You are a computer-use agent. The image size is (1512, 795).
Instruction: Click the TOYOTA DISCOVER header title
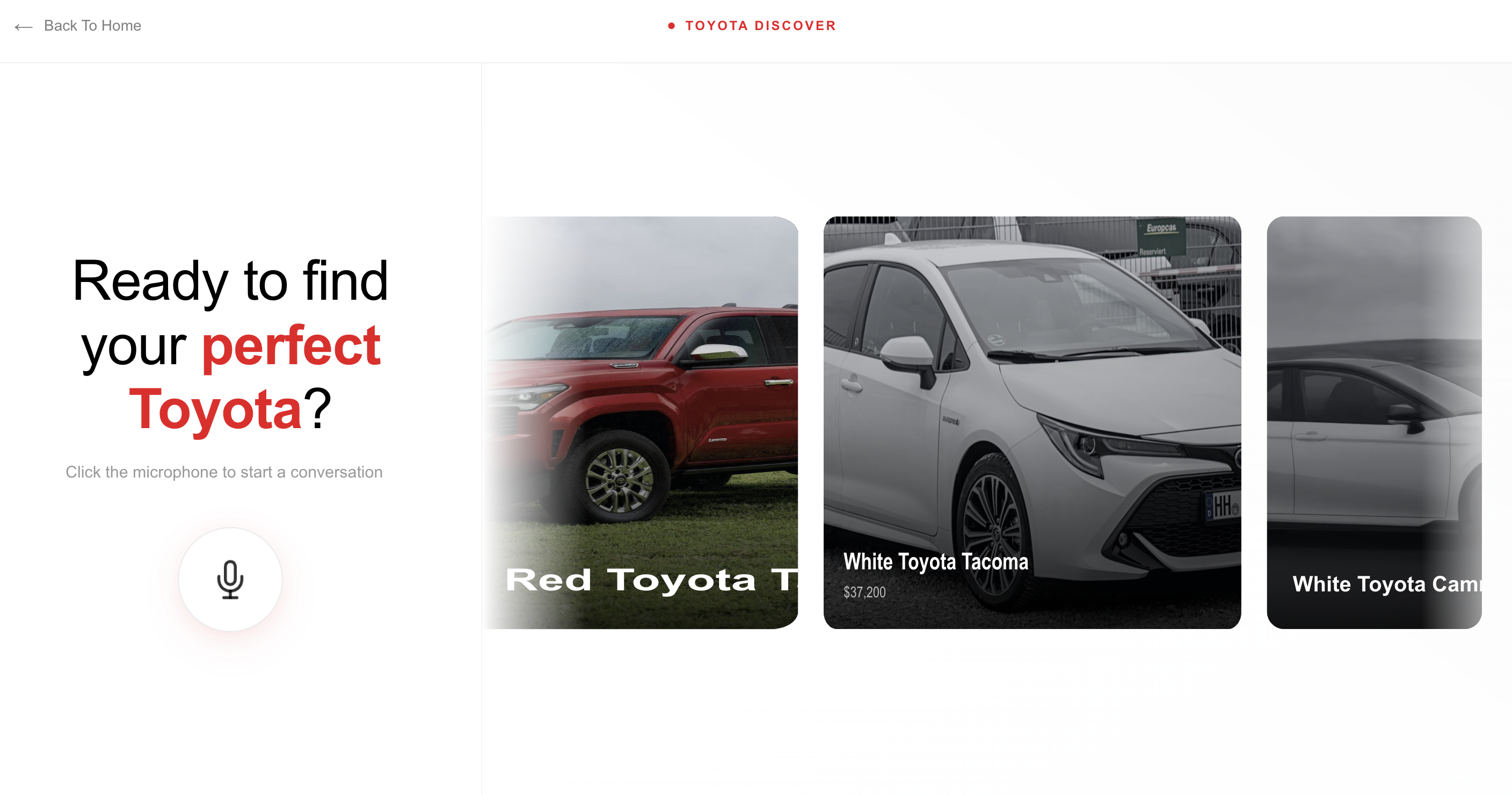(x=760, y=26)
